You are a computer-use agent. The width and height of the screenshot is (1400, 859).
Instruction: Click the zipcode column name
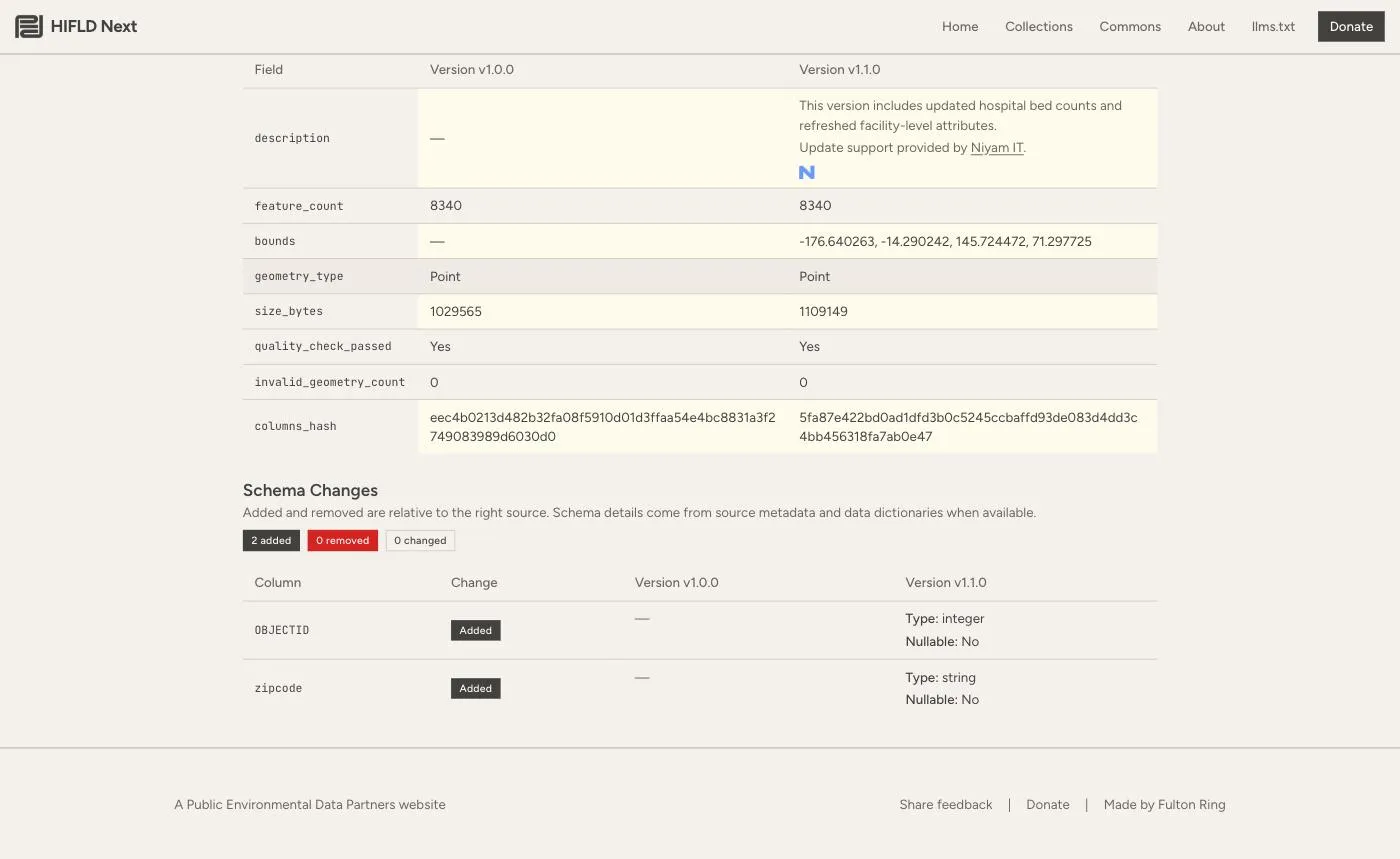point(278,688)
